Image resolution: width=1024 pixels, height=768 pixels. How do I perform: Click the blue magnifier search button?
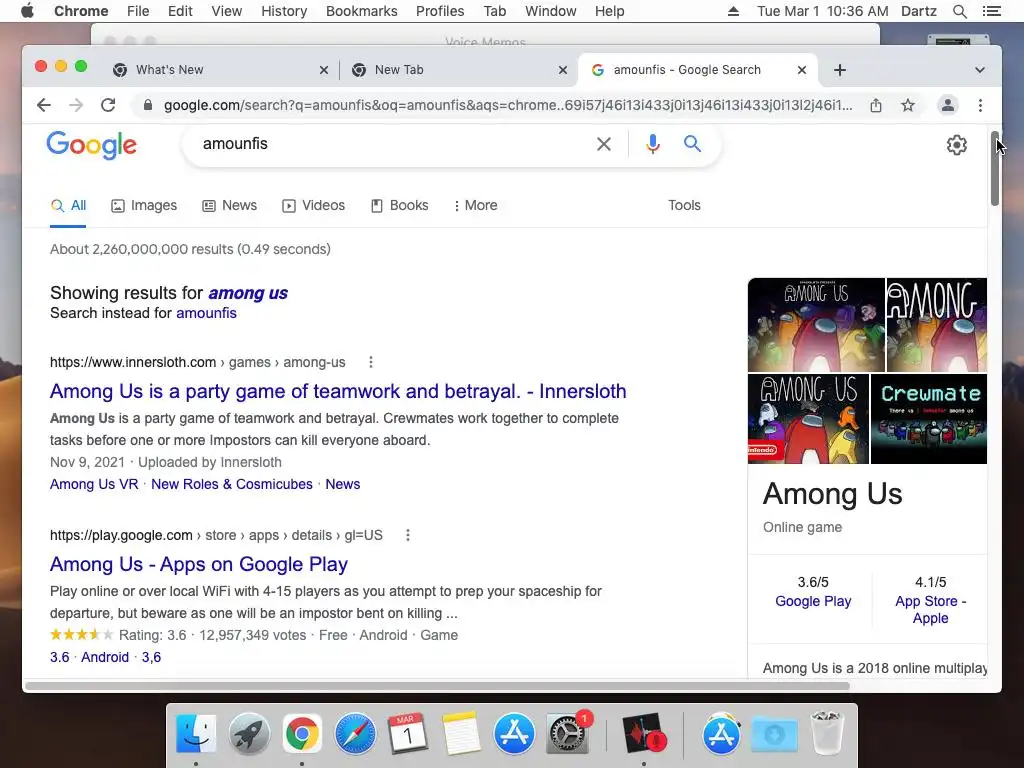[692, 144]
